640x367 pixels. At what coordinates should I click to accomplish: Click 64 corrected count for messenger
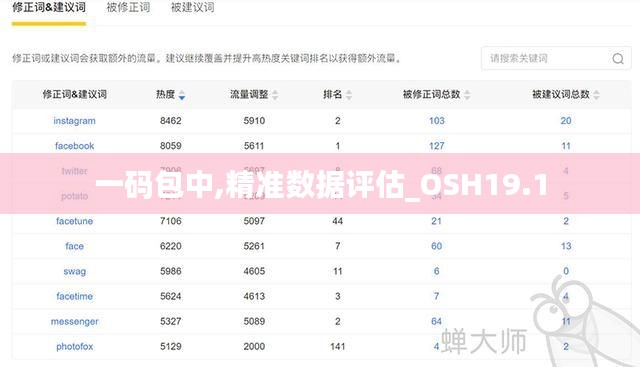(x=436, y=321)
